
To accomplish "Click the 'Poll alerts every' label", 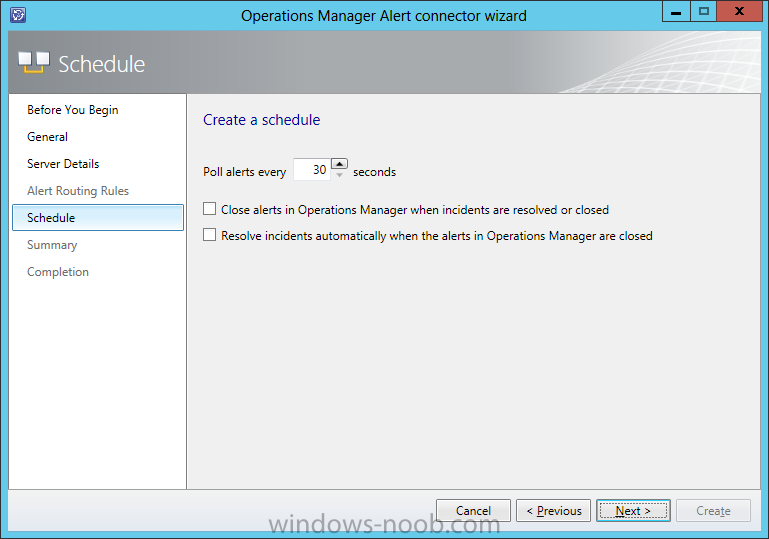I will (x=244, y=172).
